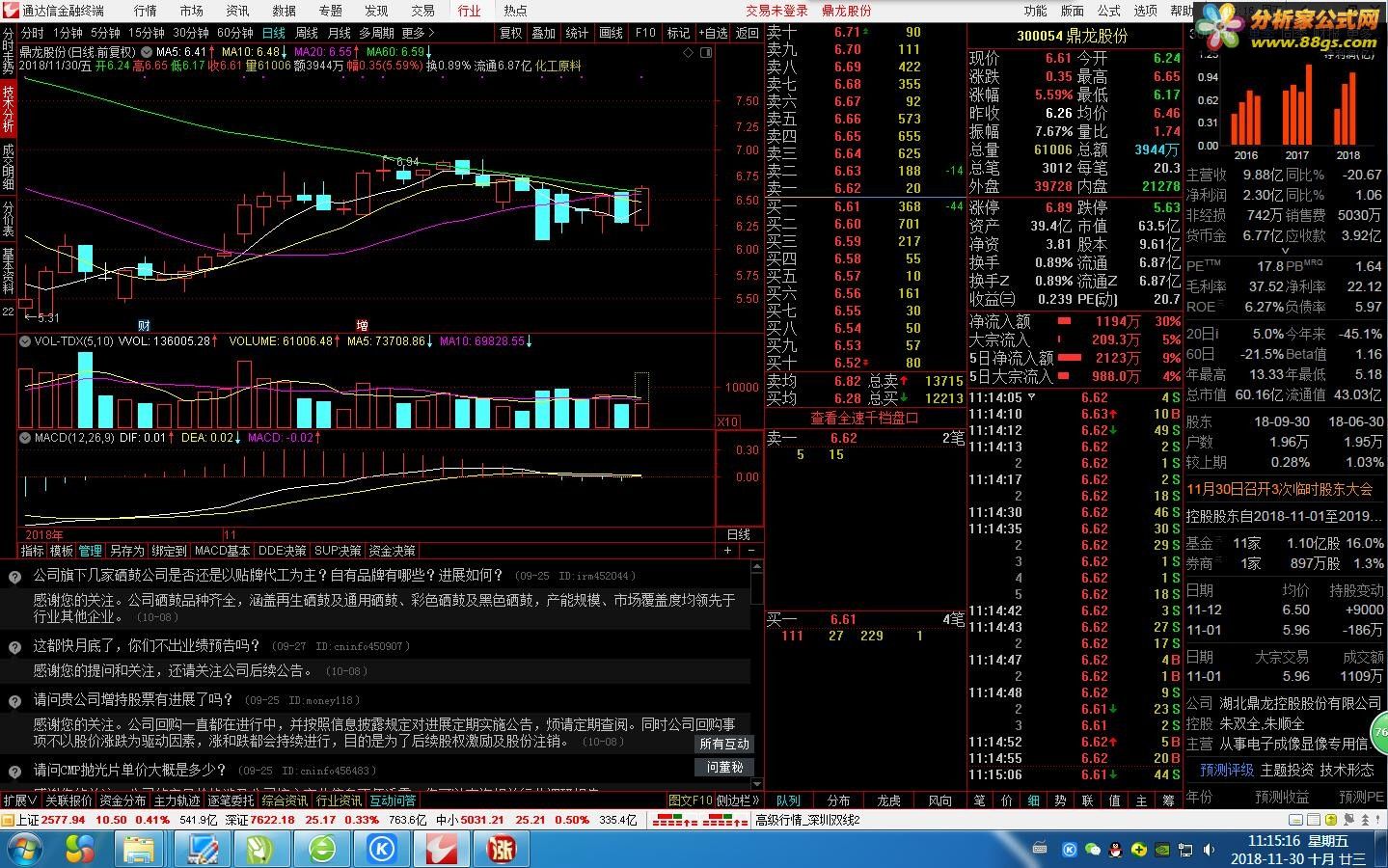Expand 更多 period options
This screenshot has height=868, width=1388.
click(x=419, y=33)
